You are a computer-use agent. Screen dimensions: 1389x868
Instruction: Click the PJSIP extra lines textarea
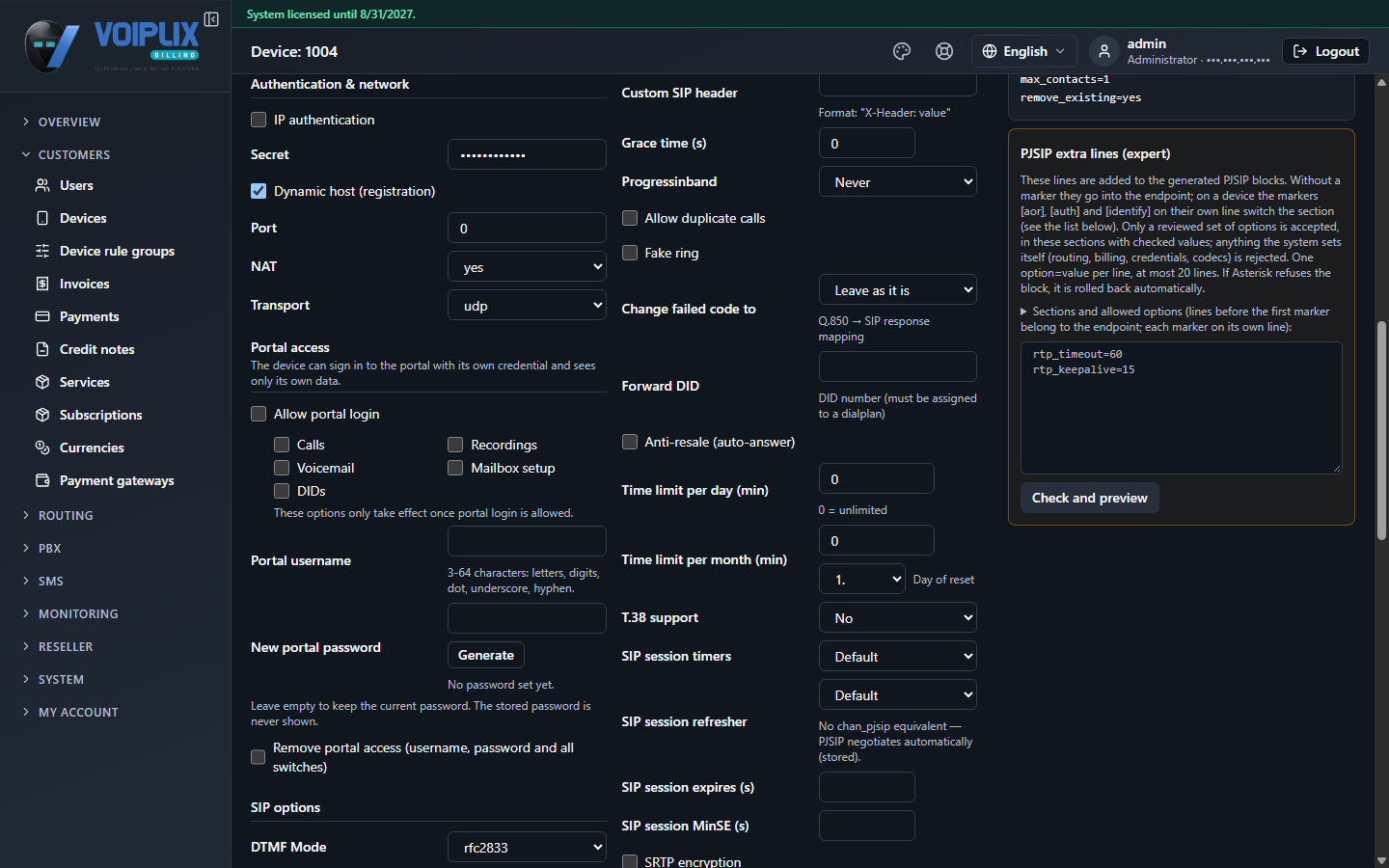pyautogui.click(x=1182, y=408)
